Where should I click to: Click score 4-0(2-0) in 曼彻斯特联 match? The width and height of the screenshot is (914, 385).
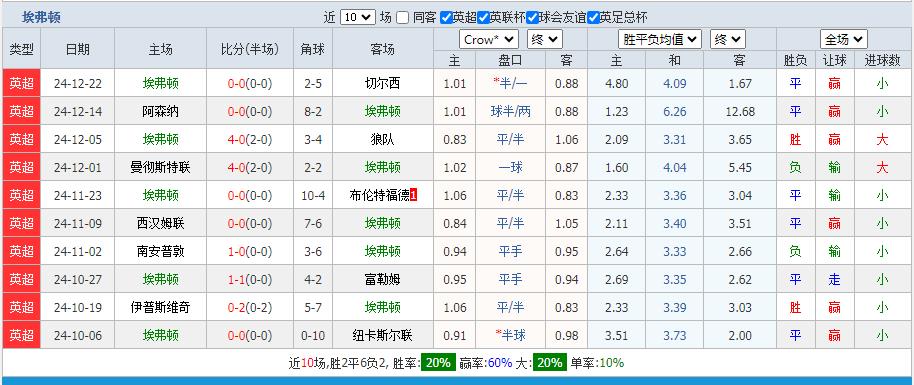click(250, 167)
